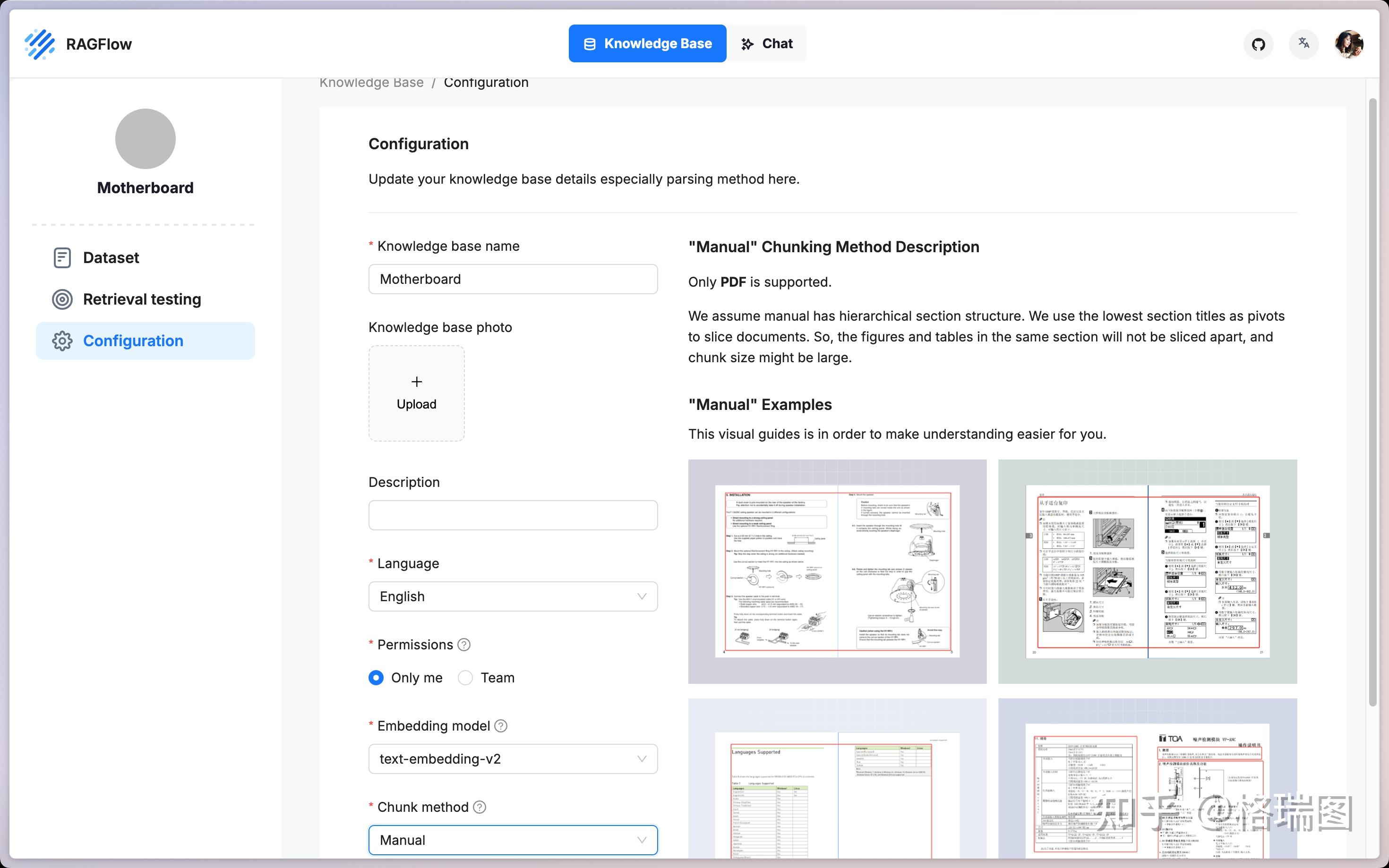
Task: Click the "Manual" Chunking Method Description heading
Action: pyautogui.click(x=834, y=247)
